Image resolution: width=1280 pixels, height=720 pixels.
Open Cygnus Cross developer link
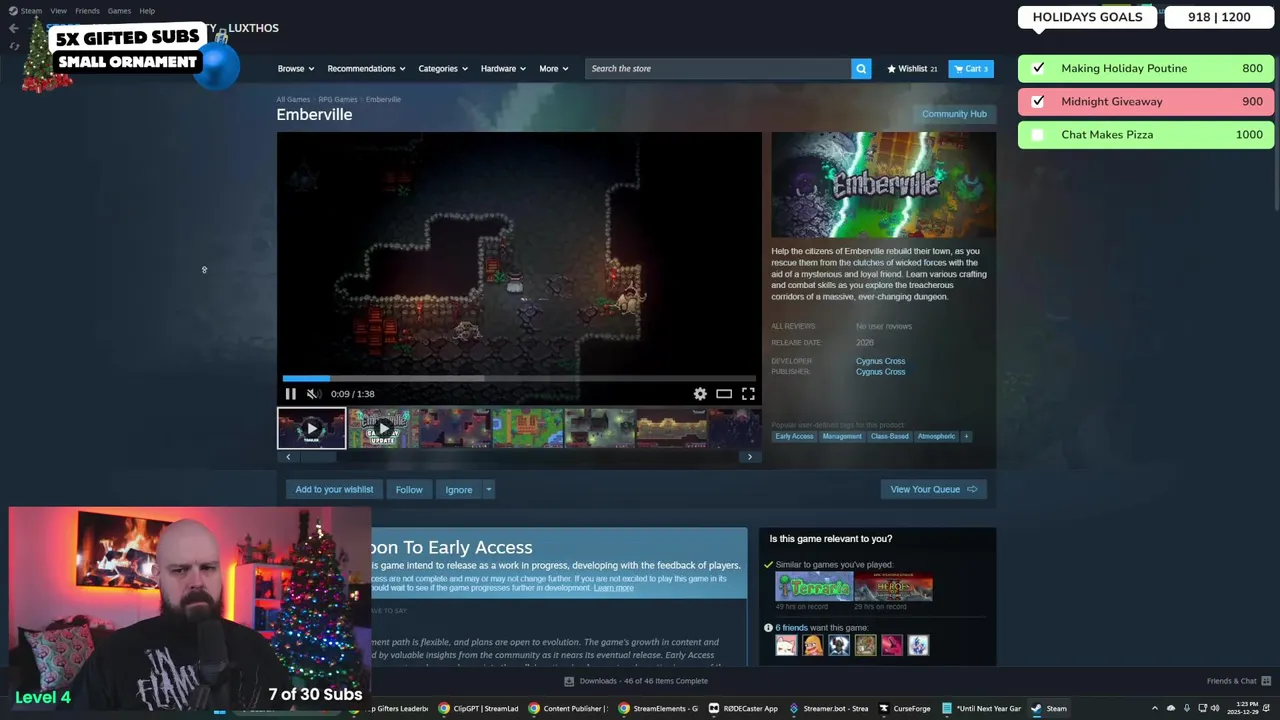tap(880, 361)
